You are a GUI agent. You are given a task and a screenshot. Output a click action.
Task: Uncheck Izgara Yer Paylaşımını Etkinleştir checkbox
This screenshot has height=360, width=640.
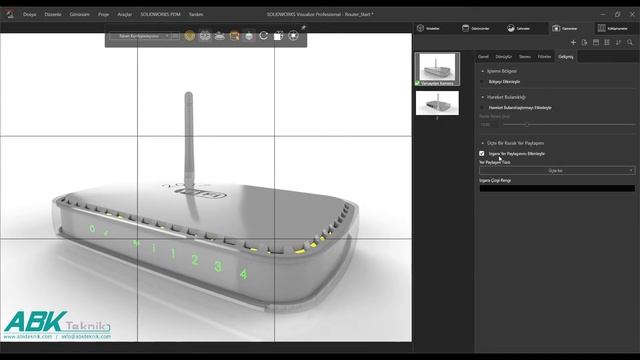(x=482, y=153)
